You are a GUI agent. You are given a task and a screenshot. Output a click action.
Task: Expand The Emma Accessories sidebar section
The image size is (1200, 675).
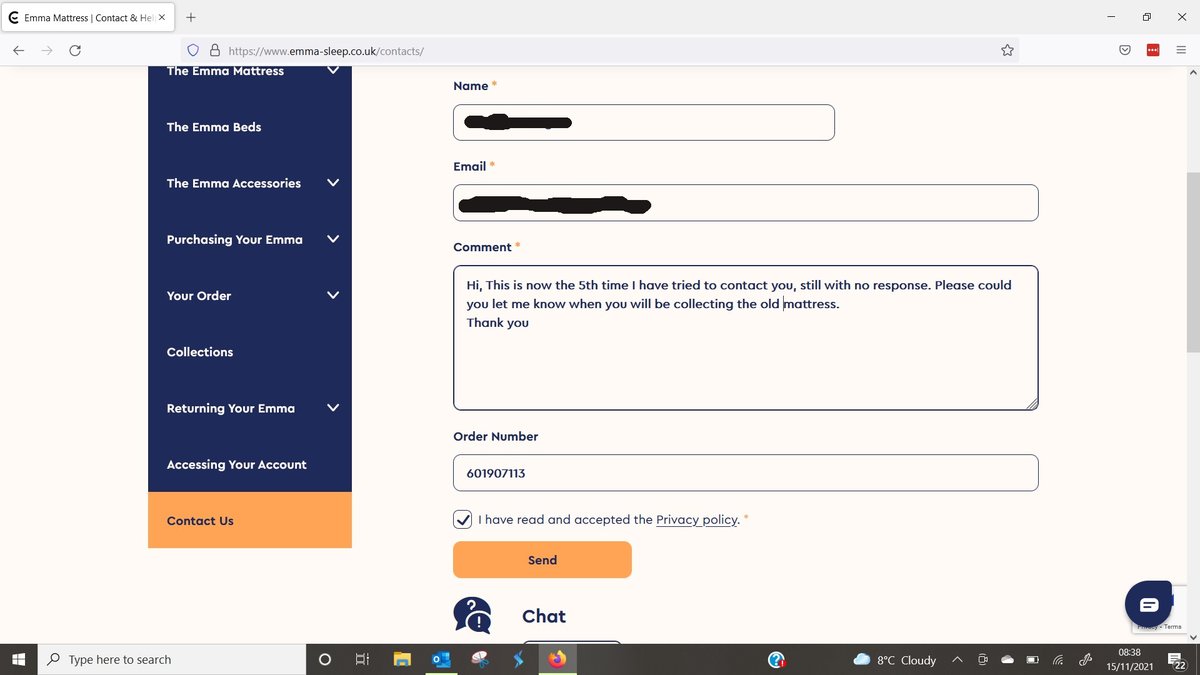pyautogui.click(x=333, y=183)
